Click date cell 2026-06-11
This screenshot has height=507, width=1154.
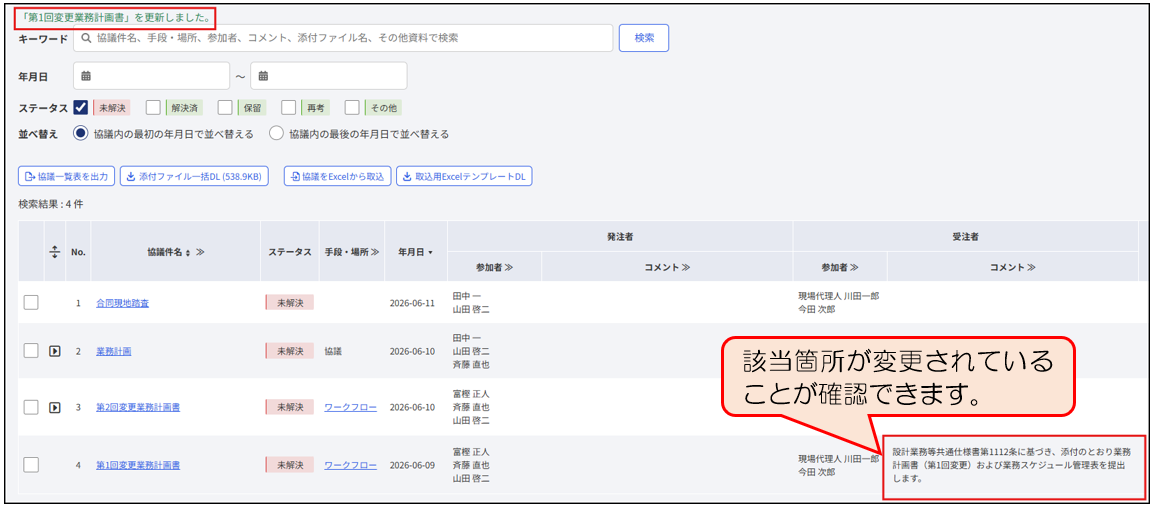tap(414, 303)
